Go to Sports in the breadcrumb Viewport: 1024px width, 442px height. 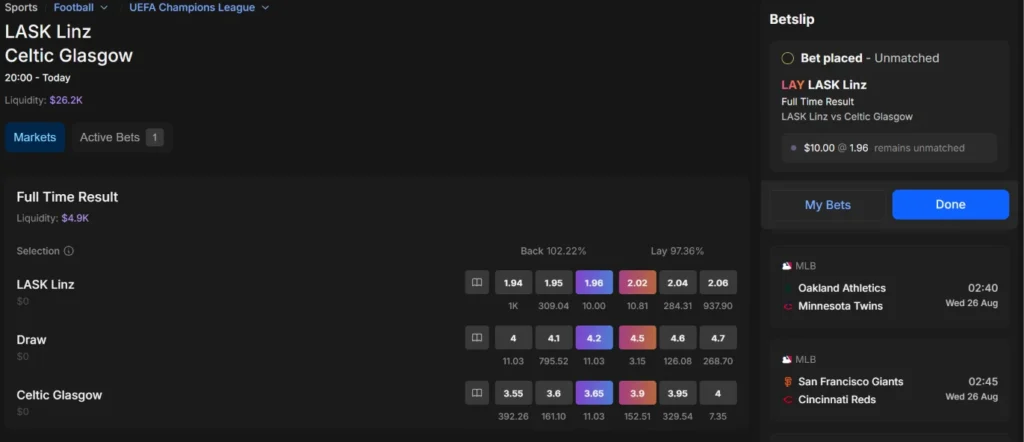(21, 7)
